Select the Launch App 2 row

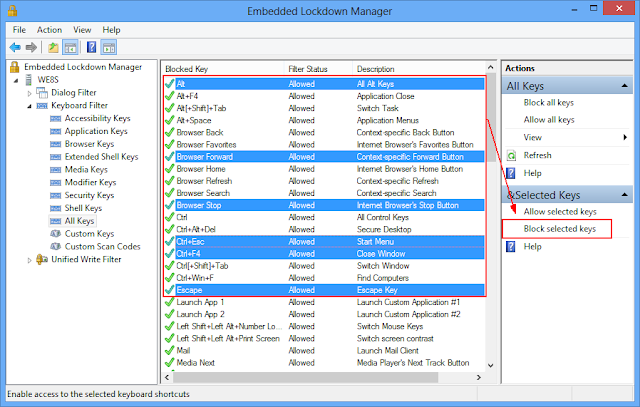(x=324, y=314)
